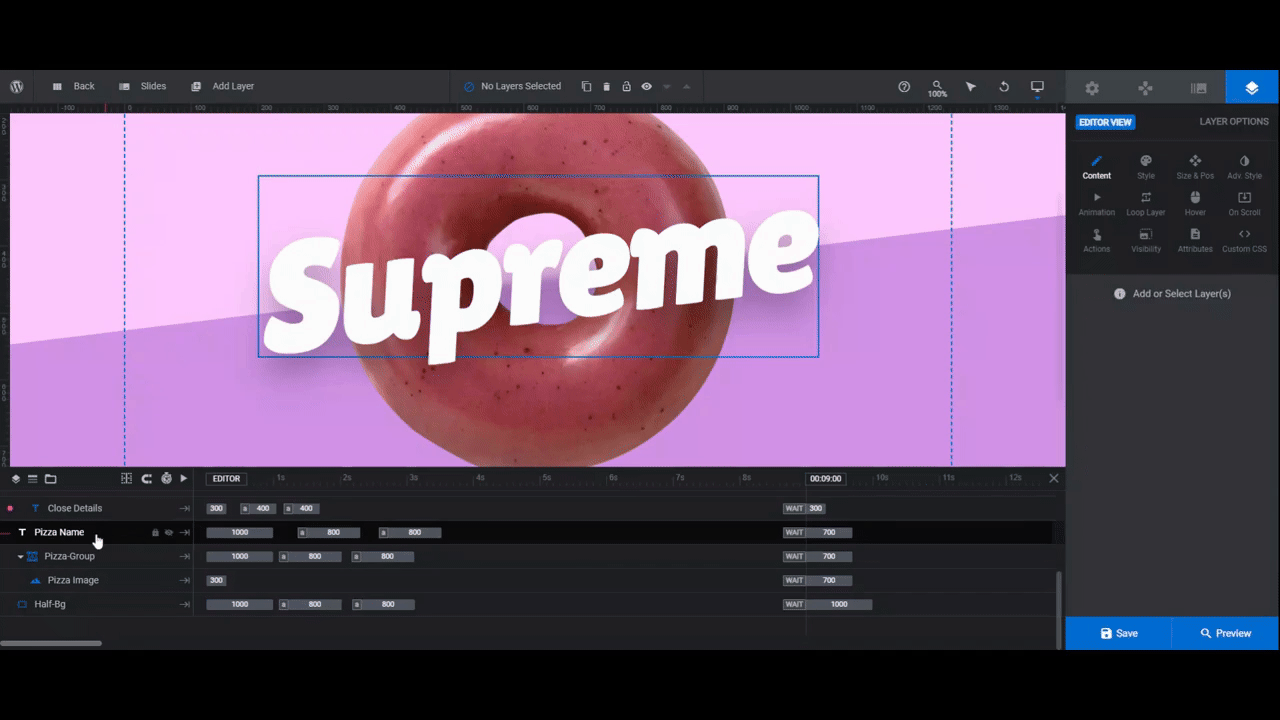Click the timeline folder icon
The width and height of the screenshot is (1280, 720).
tap(51, 479)
